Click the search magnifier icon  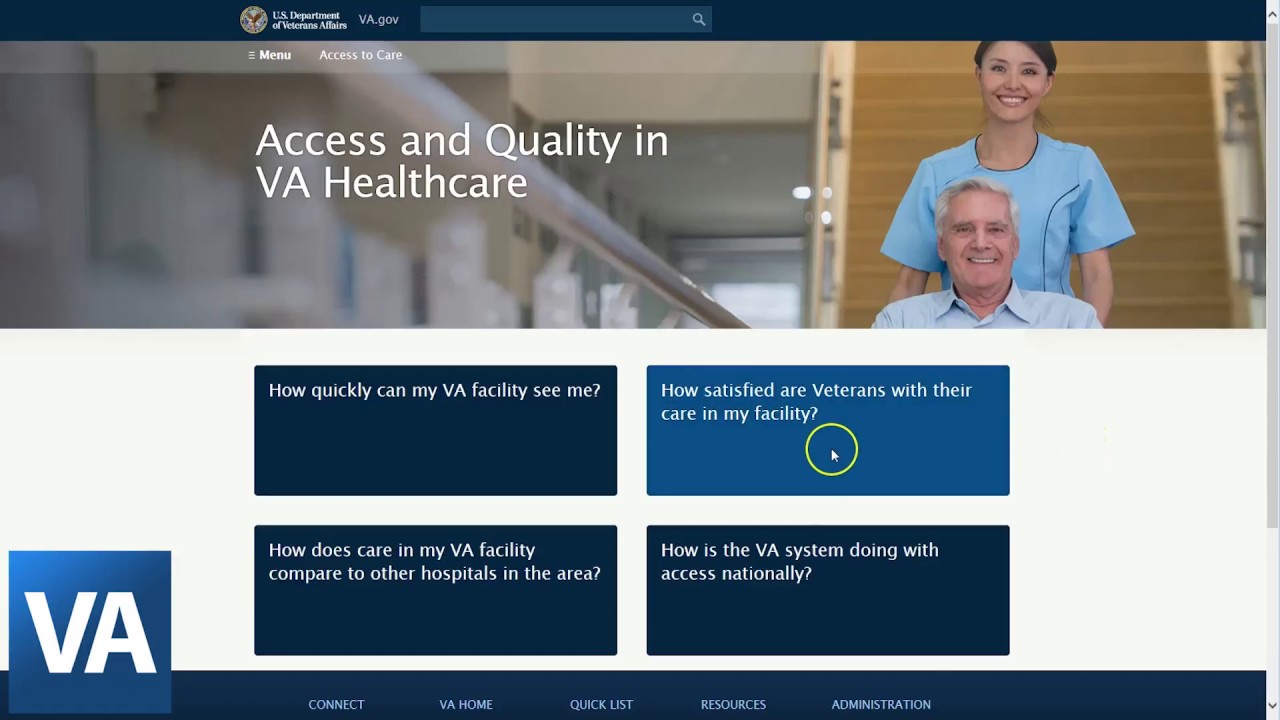[x=699, y=19]
